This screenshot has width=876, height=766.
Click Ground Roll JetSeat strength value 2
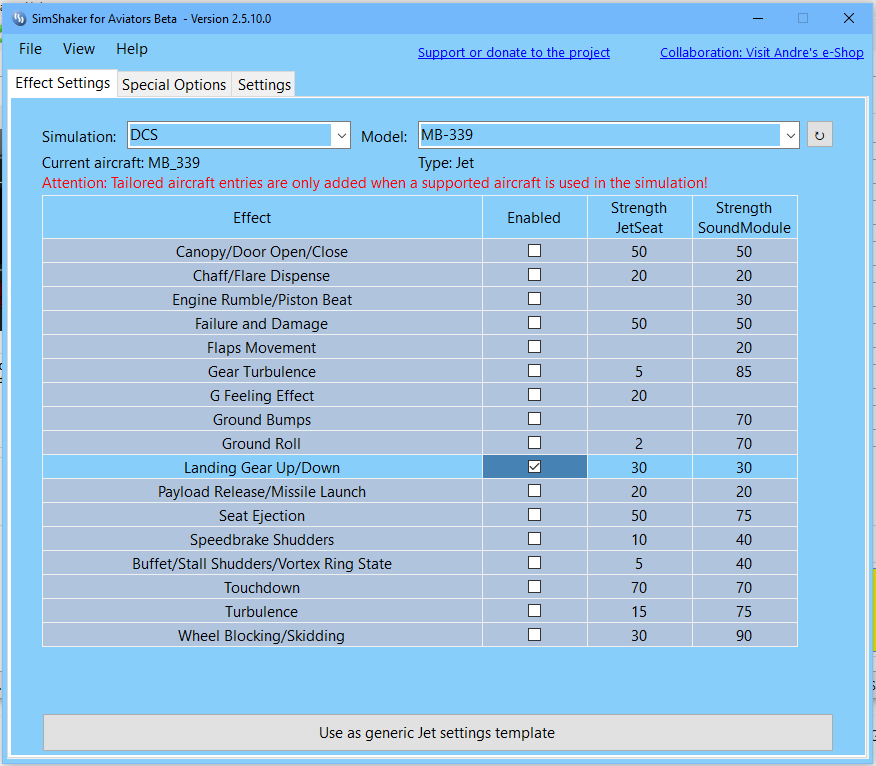(639, 444)
